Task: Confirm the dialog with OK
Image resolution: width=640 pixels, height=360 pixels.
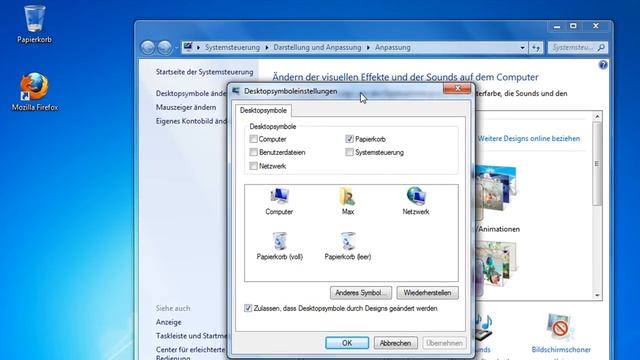Action: pyautogui.click(x=347, y=343)
